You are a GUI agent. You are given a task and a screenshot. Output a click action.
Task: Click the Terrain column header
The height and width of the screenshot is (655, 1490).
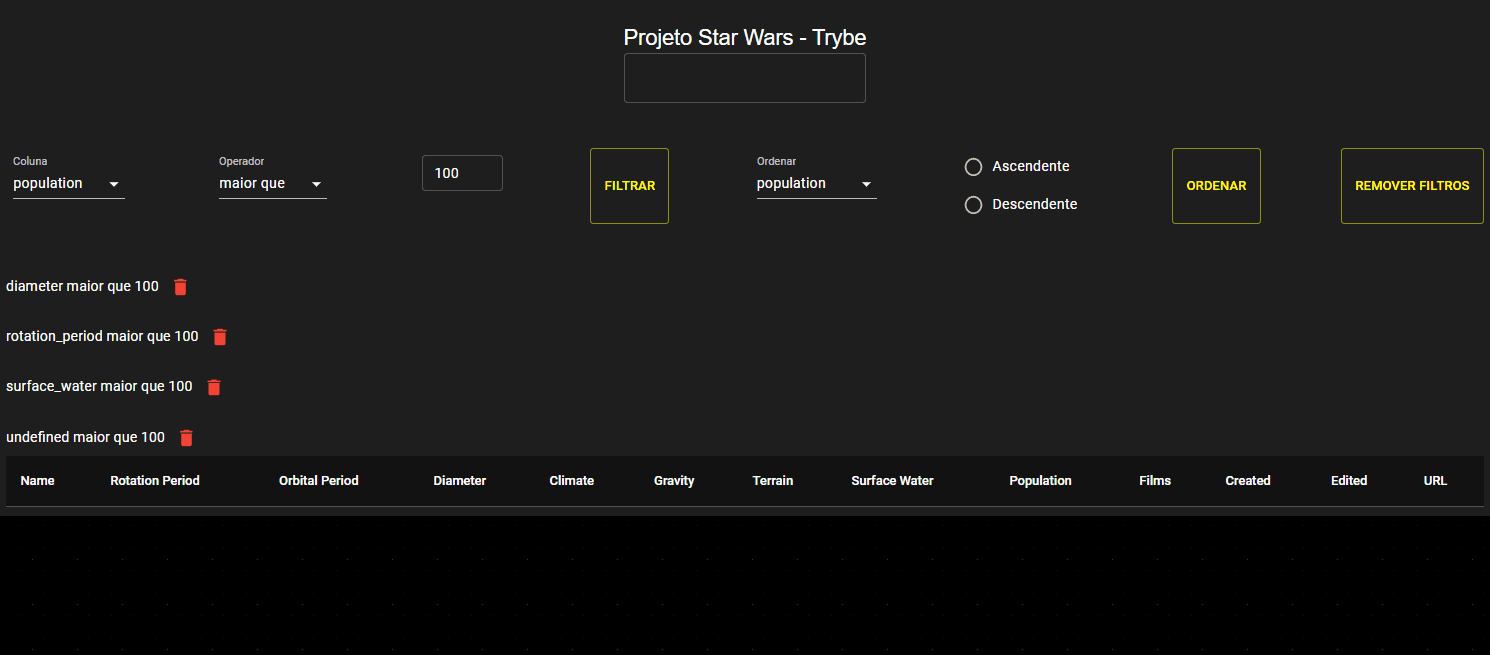(x=773, y=481)
